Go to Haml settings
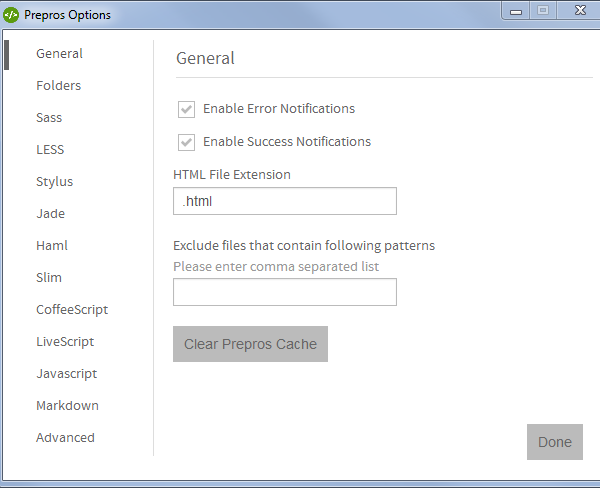This screenshot has width=600, height=488. pyautogui.click(x=52, y=245)
